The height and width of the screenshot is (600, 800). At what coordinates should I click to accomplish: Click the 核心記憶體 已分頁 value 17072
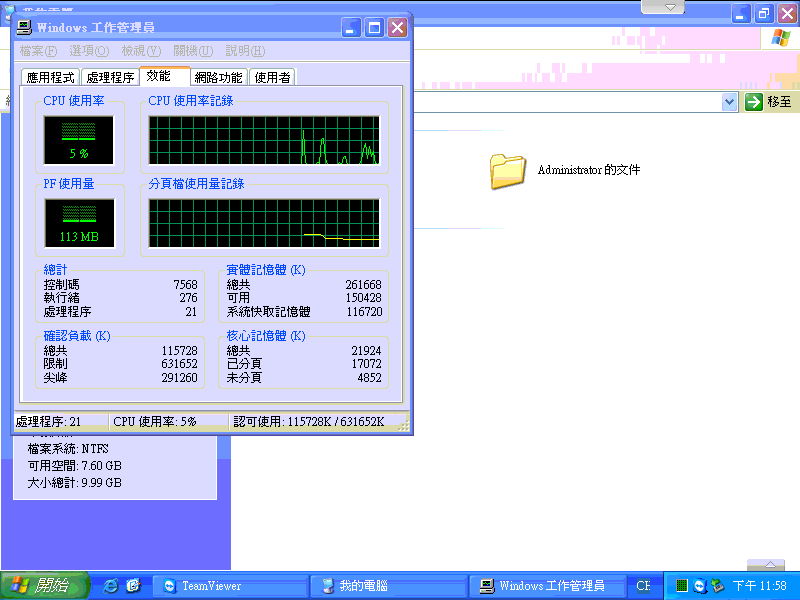click(x=366, y=364)
